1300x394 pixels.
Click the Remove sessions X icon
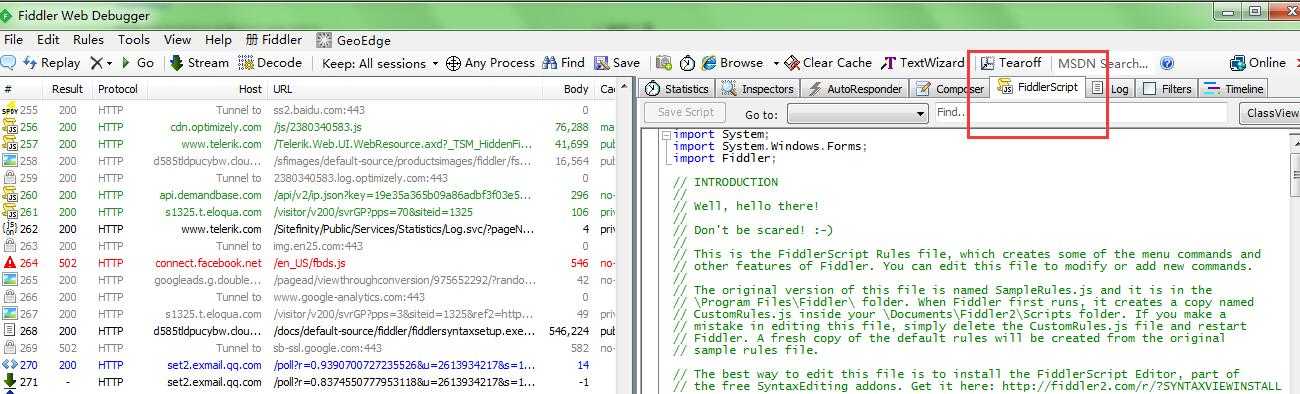coord(96,63)
